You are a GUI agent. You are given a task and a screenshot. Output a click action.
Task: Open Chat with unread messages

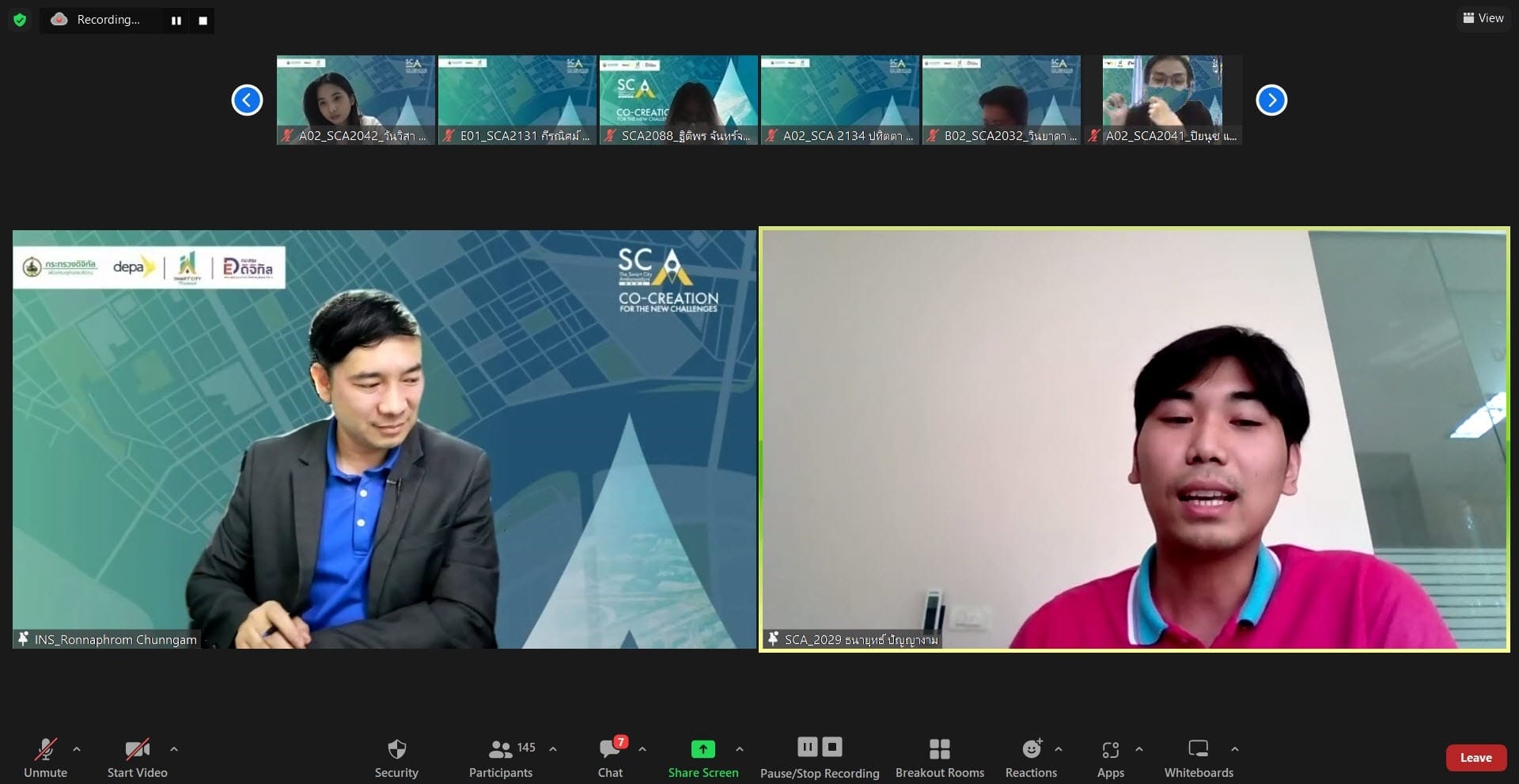click(x=611, y=758)
